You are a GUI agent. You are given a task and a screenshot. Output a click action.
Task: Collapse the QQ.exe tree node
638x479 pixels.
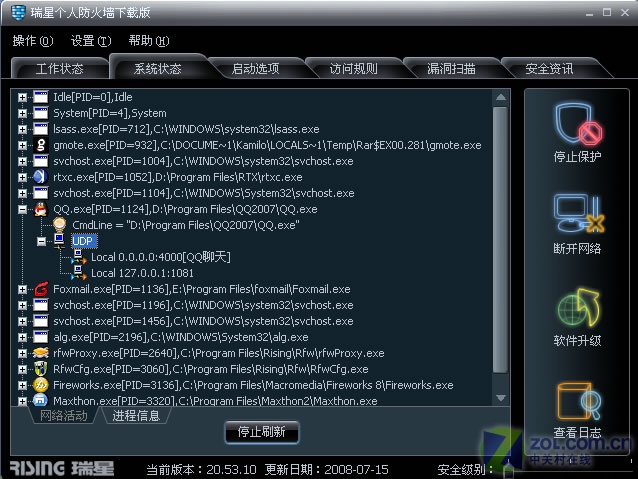22,209
